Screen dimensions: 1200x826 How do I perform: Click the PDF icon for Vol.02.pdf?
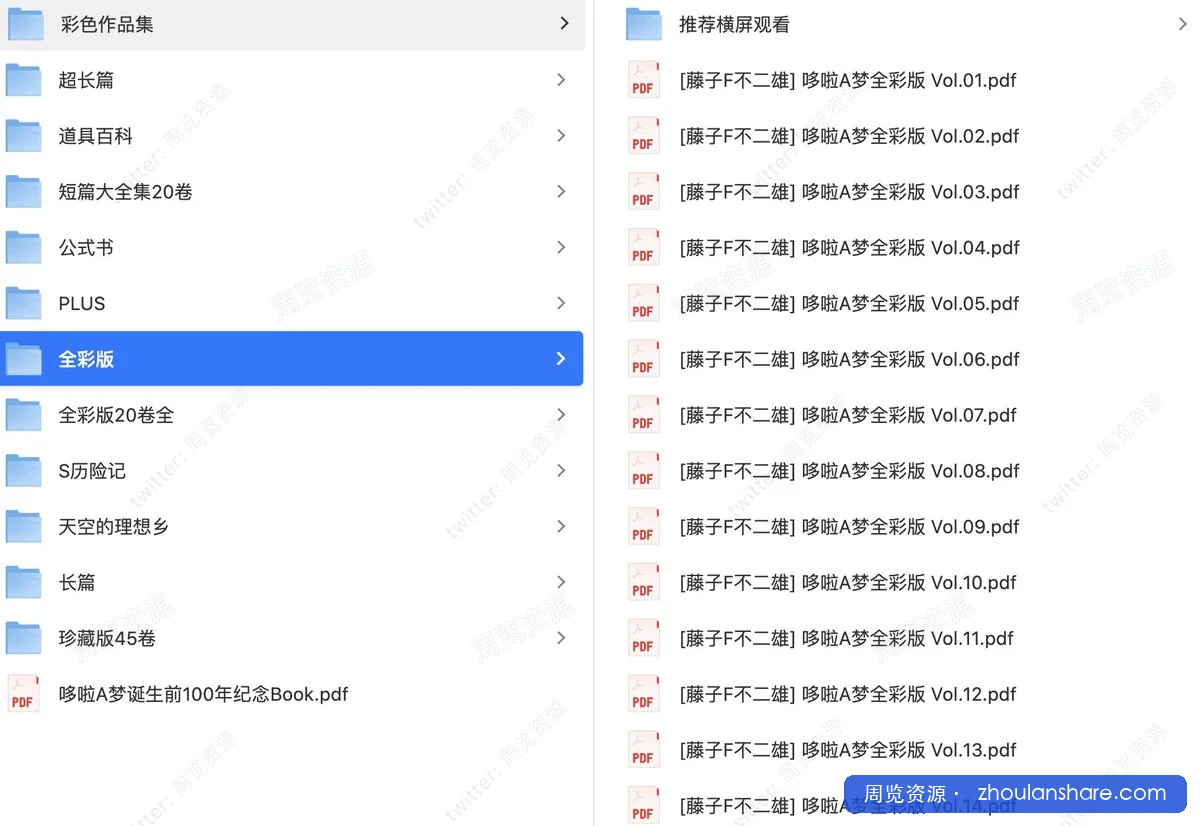click(643, 136)
